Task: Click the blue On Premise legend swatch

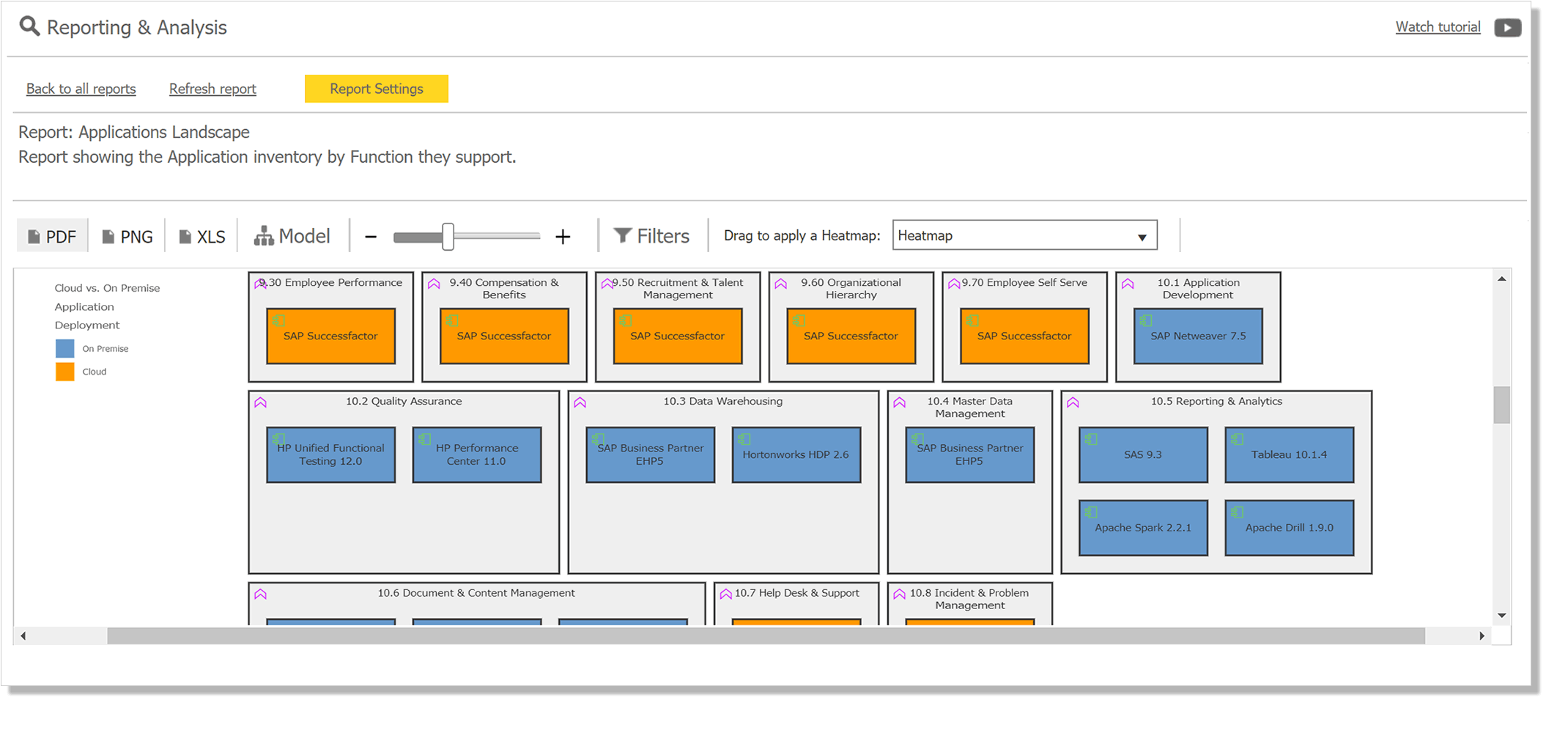Action: point(65,349)
